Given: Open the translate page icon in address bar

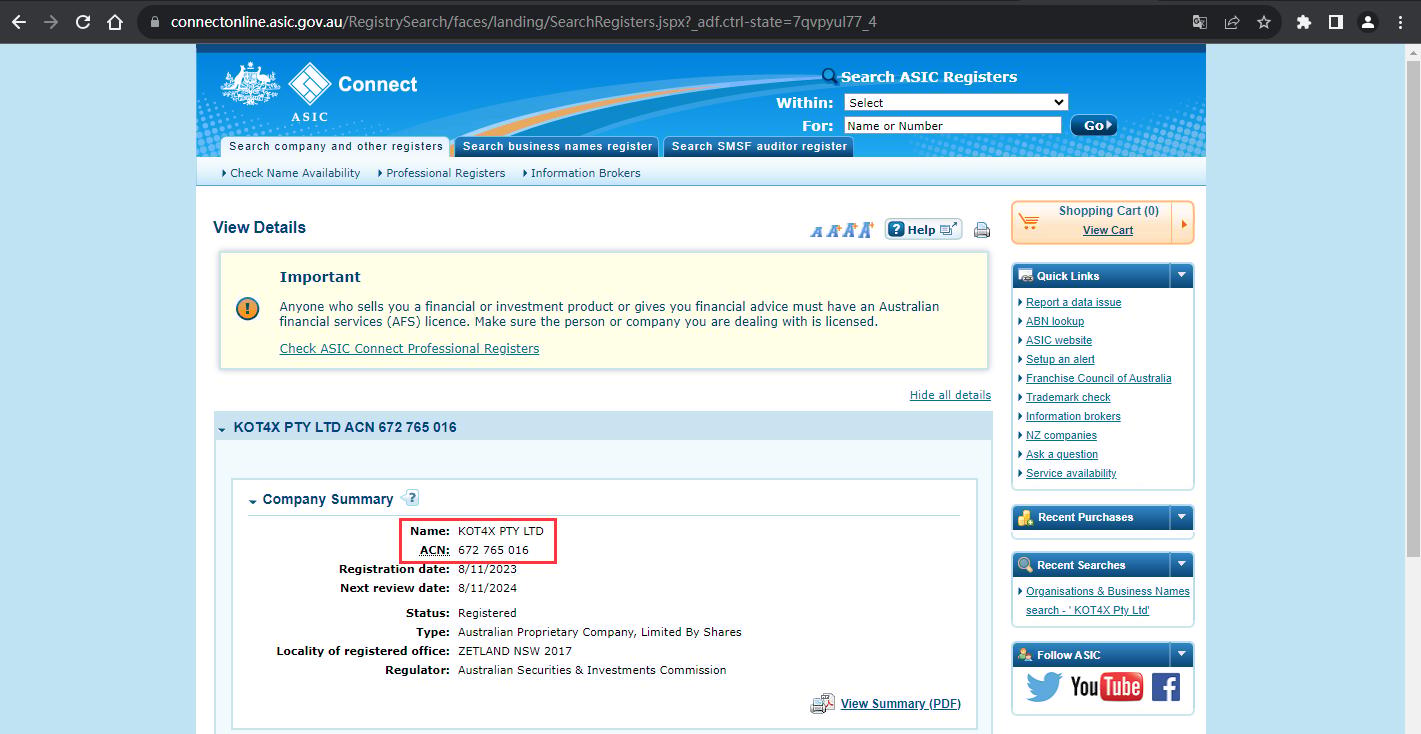Looking at the screenshot, I should 1200,22.
